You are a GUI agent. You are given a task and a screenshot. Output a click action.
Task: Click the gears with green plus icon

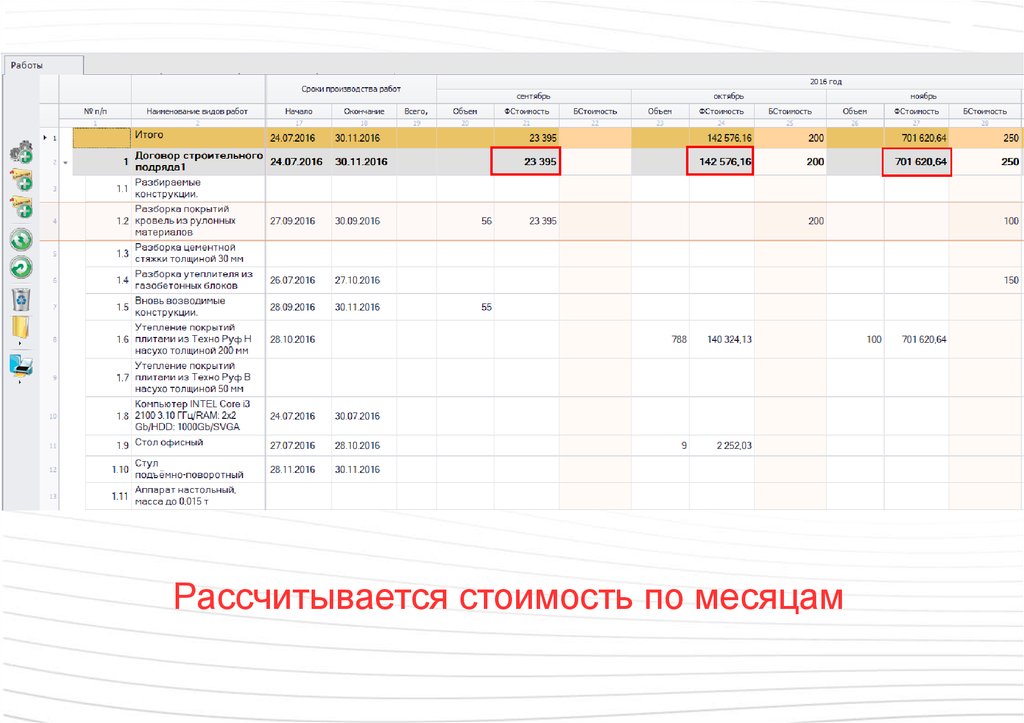(x=21, y=152)
